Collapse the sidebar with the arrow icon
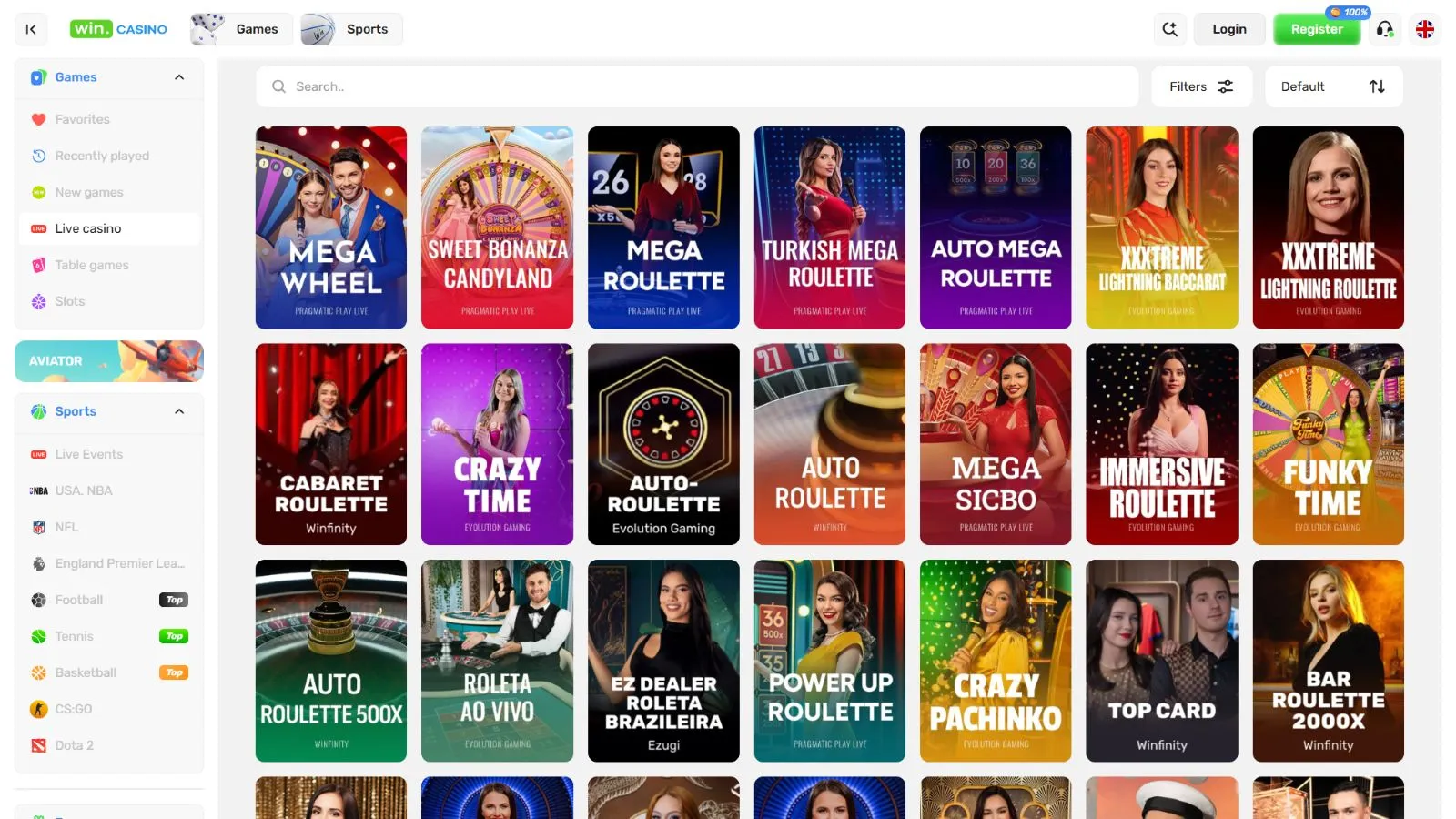Screen dimensions: 1456x819 tap(31, 29)
